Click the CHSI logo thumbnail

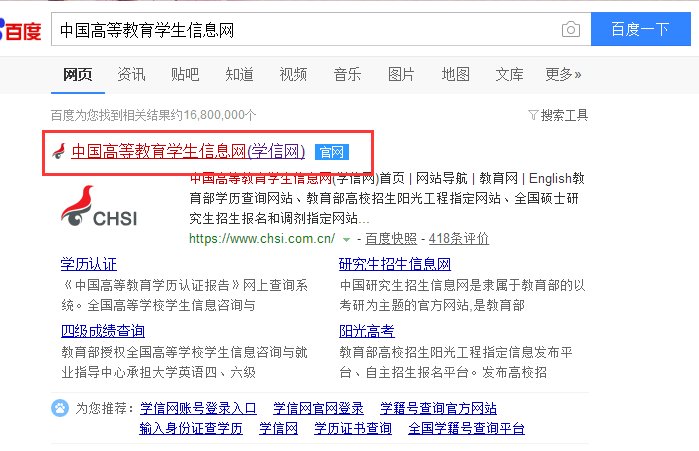[x=99, y=206]
